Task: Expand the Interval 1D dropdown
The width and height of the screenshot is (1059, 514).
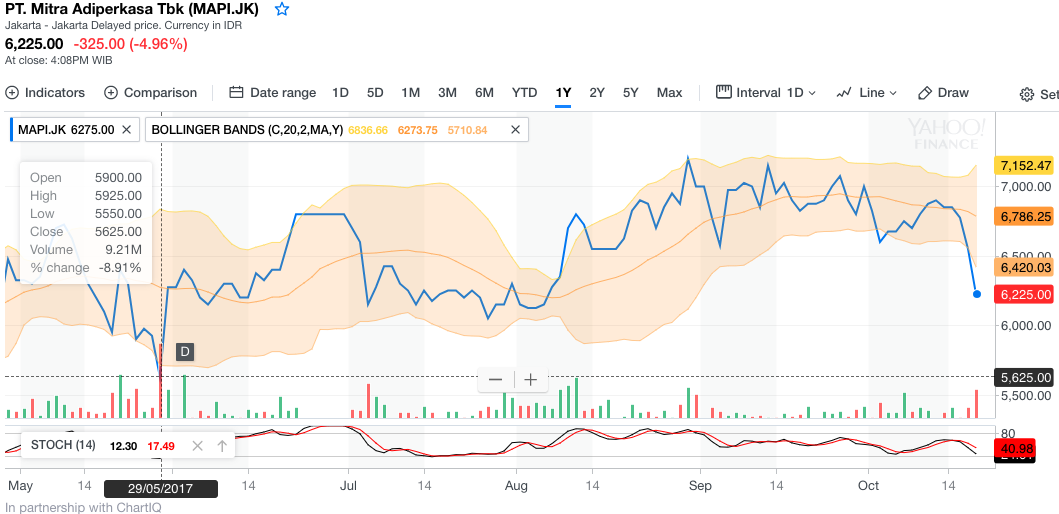Action: (766, 93)
